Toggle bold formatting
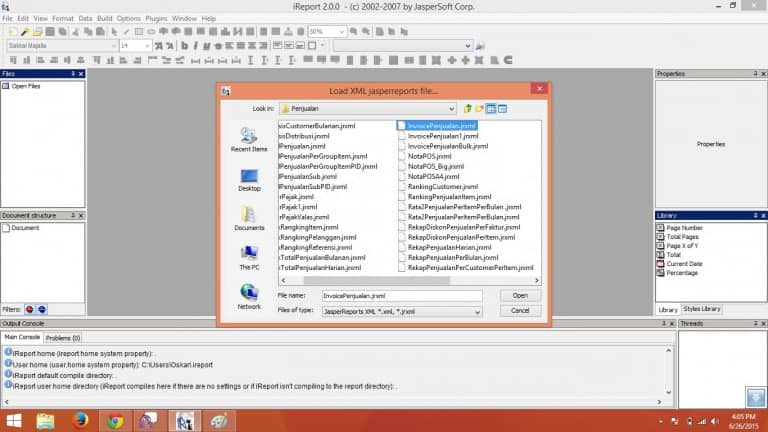Image resolution: width=768 pixels, height=432 pixels. 184,46
